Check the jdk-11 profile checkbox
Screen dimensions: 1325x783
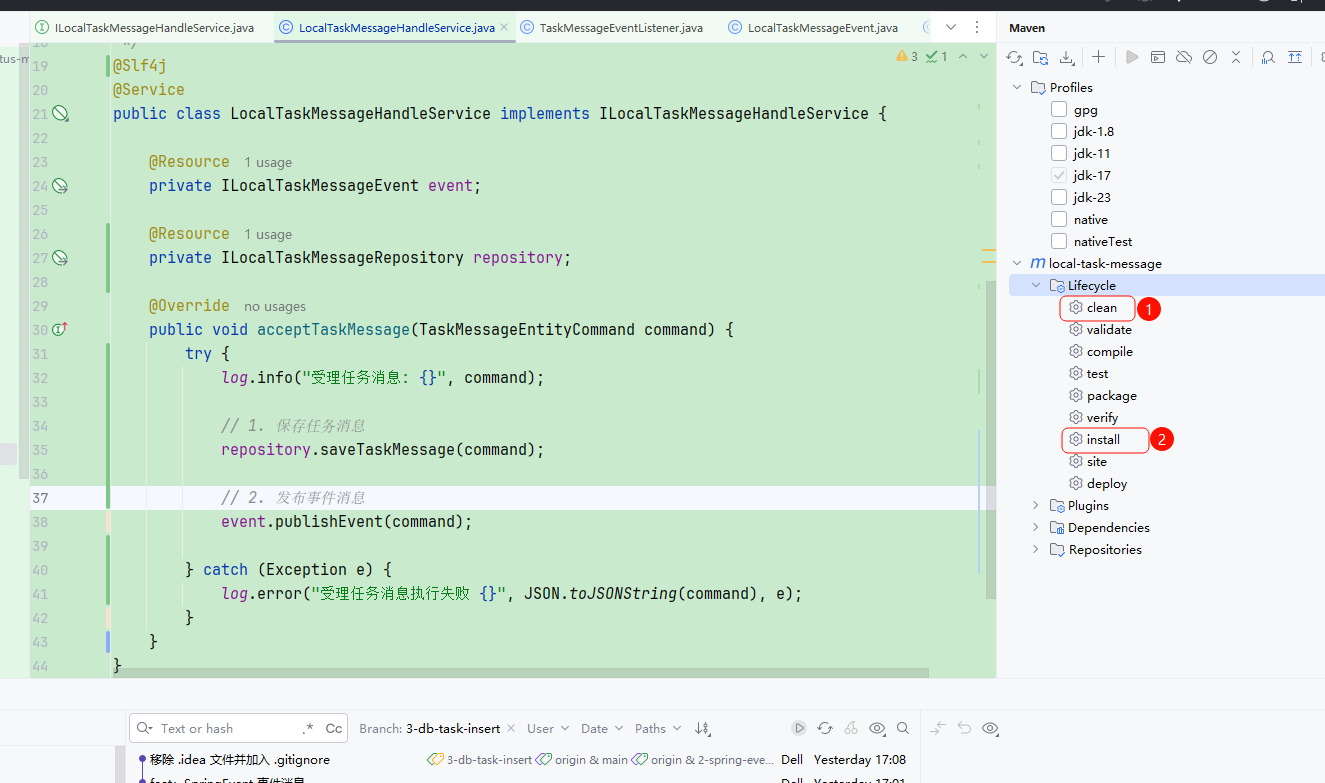(1059, 153)
